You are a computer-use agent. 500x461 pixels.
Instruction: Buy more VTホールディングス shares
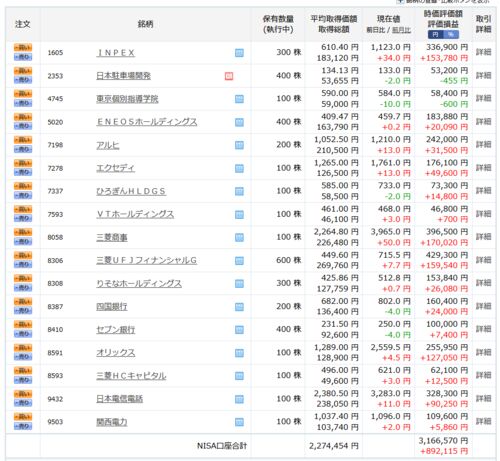pos(23,209)
